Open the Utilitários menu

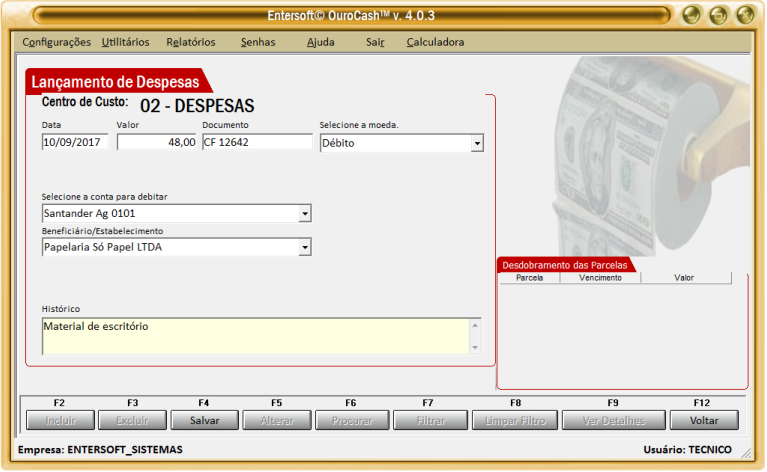[125, 43]
